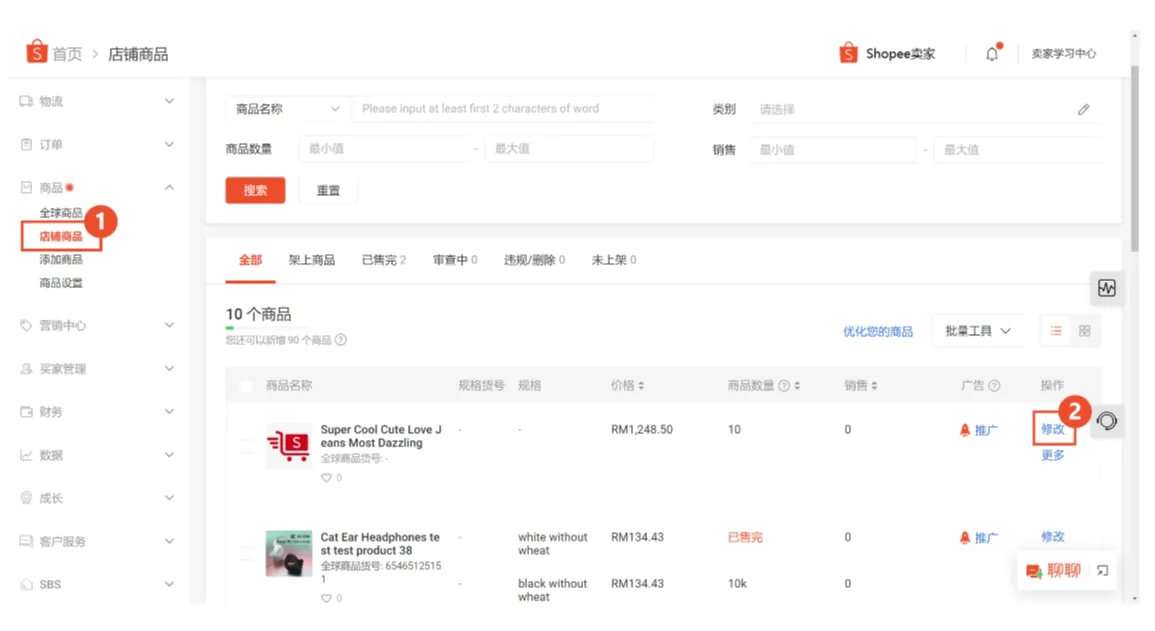The width and height of the screenshot is (1155, 631).
Task: Click the orange 搜索 search button
Action: (255, 189)
